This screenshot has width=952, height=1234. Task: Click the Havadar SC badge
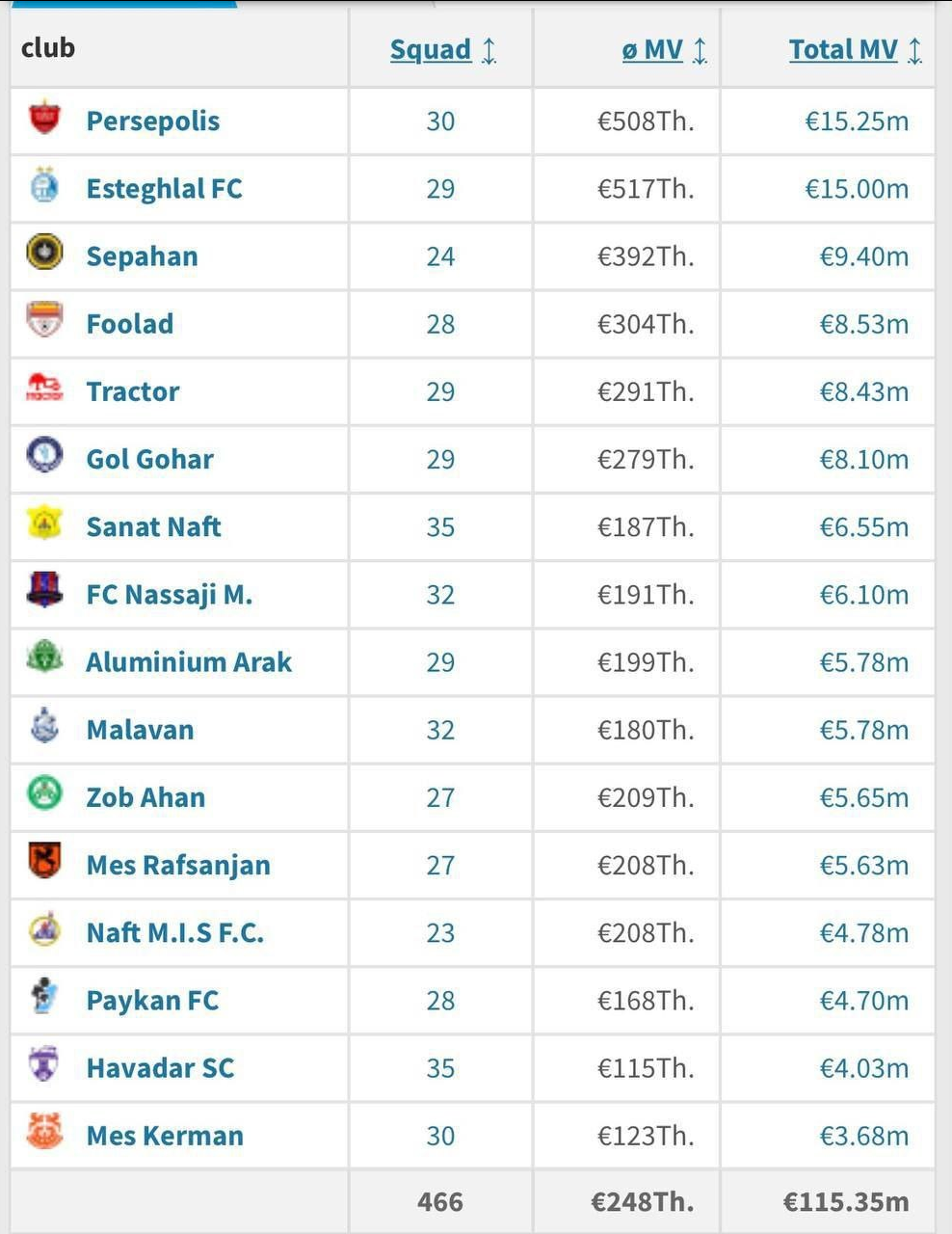click(42, 1067)
